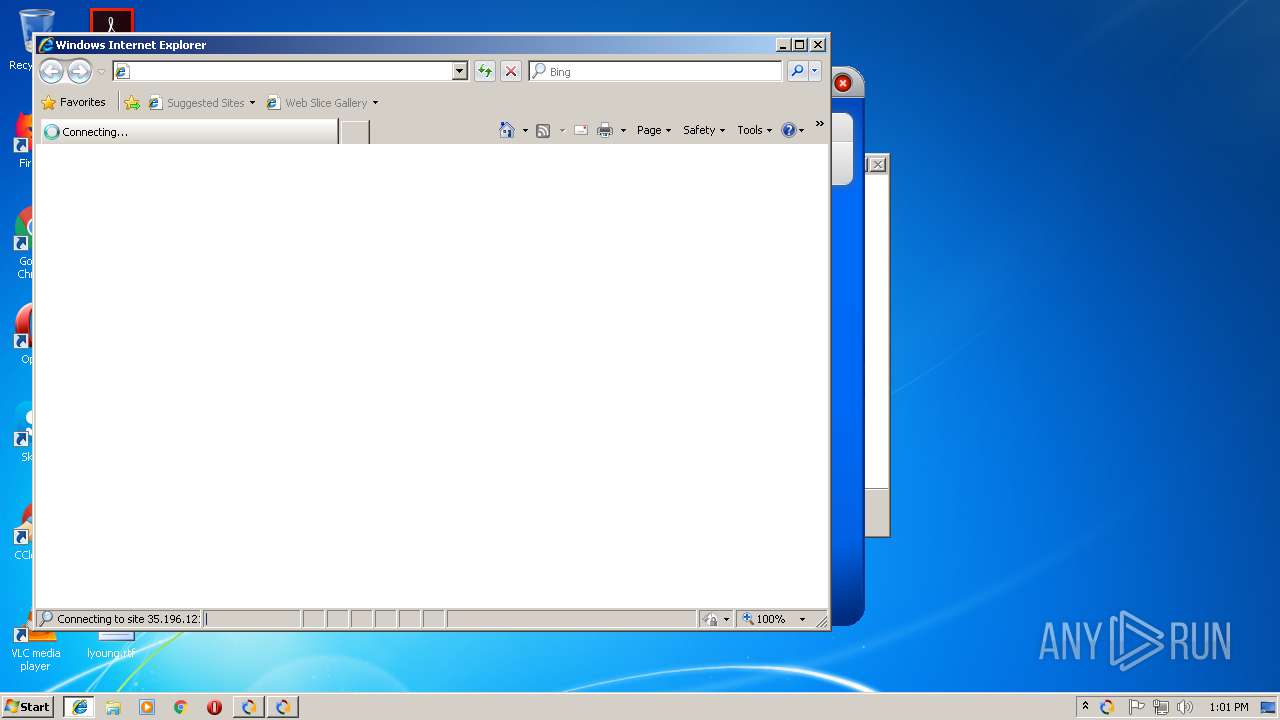Open a new blank tab
Screen dimensions: 1280x720
point(355,132)
